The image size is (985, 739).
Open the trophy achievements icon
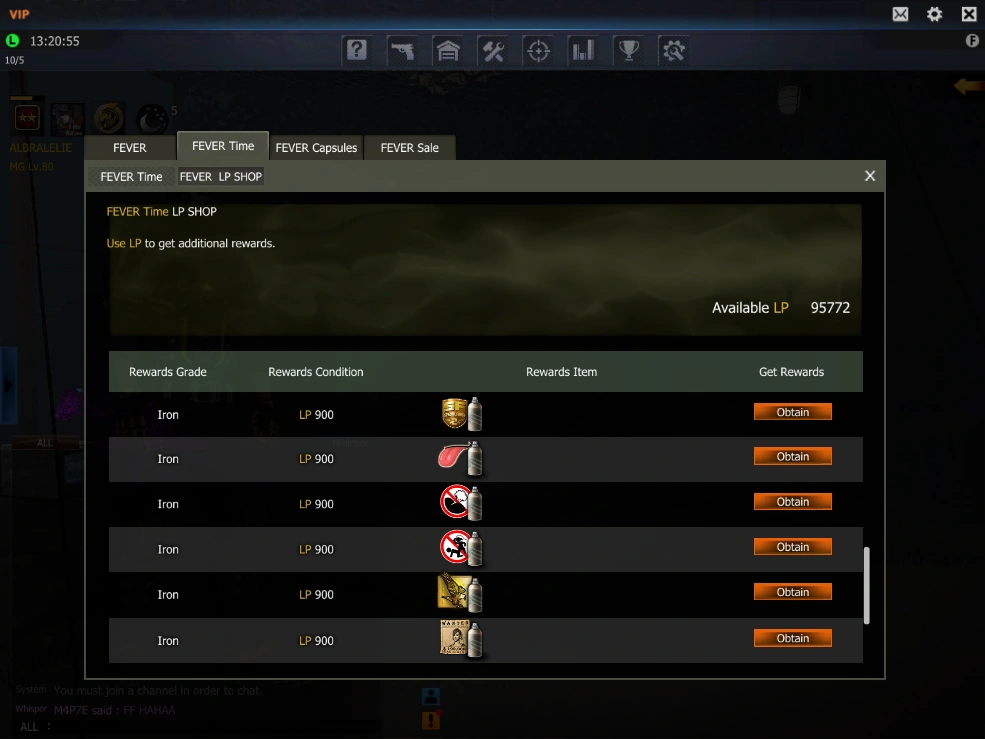pyautogui.click(x=629, y=50)
